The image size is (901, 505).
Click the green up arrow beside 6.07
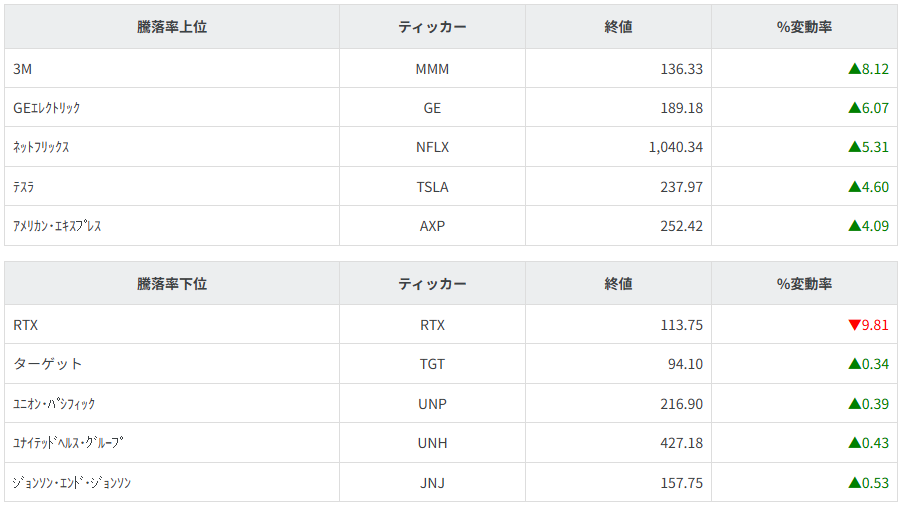(854, 108)
